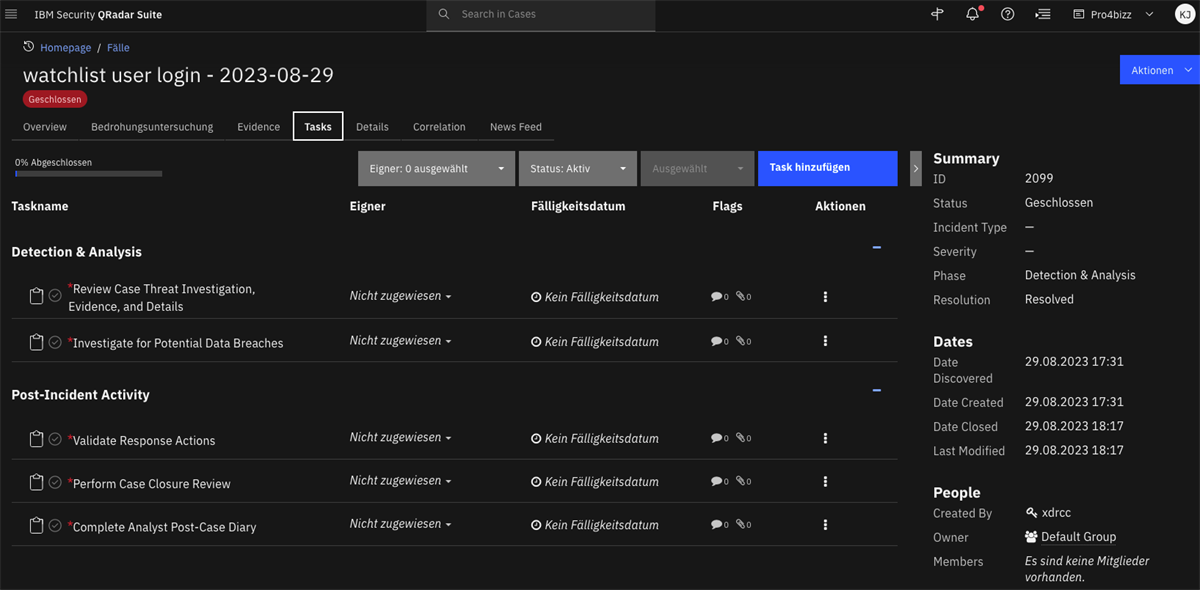
Task: Click the Task hinzufügen button
Action: tap(827, 168)
